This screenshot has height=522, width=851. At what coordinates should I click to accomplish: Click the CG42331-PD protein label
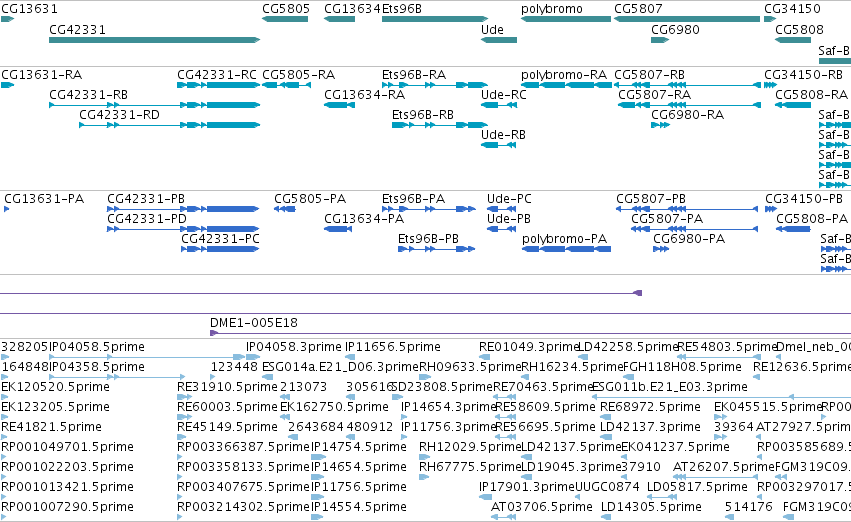(x=147, y=219)
